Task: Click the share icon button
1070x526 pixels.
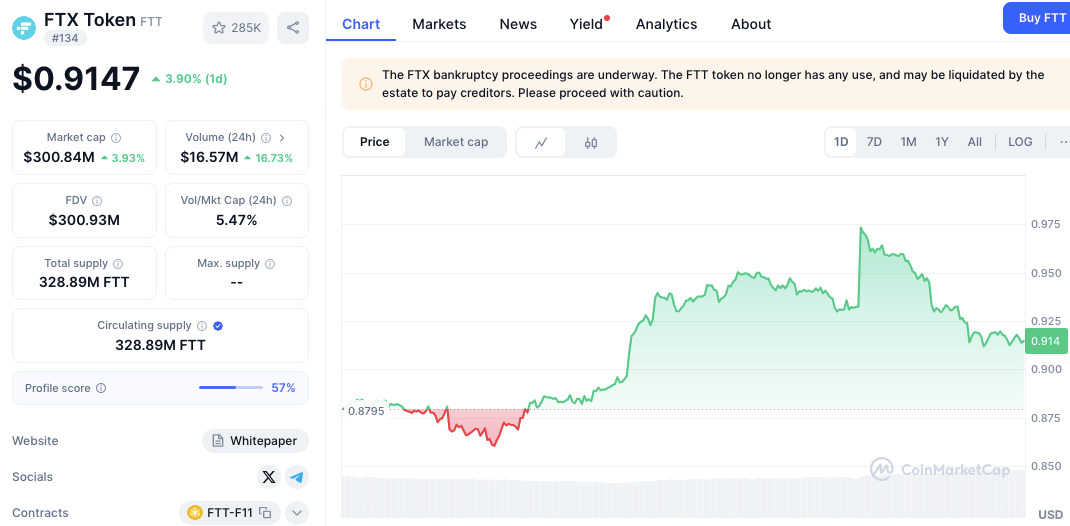Action: [293, 28]
